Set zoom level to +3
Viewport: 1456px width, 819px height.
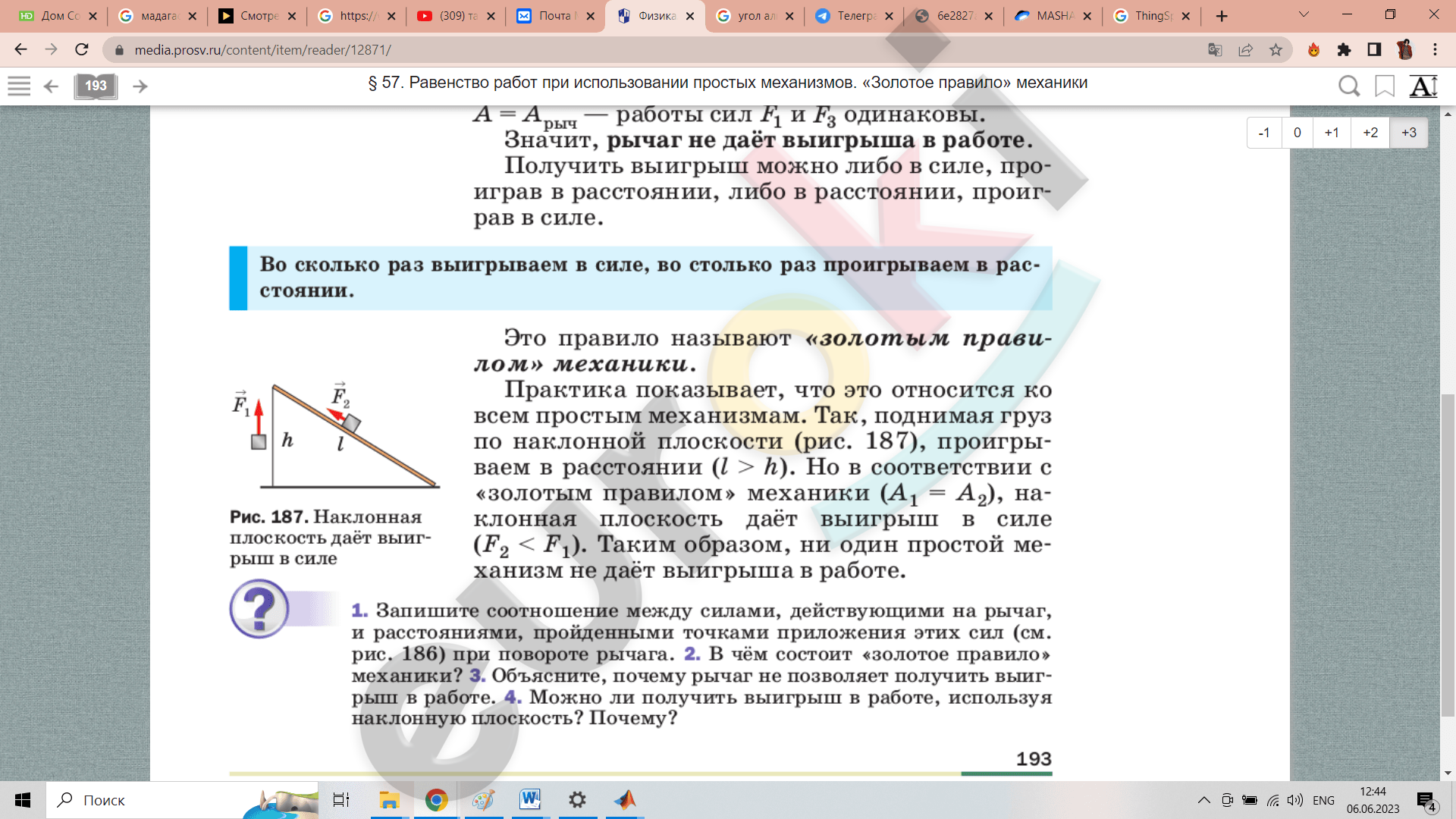1409,133
